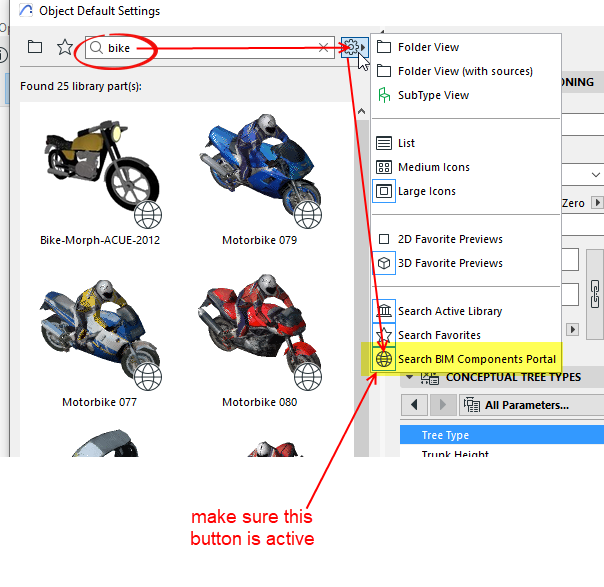Screen dimensions: 604x587
Task: Open the gear settings dropdown button
Action: pos(354,47)
